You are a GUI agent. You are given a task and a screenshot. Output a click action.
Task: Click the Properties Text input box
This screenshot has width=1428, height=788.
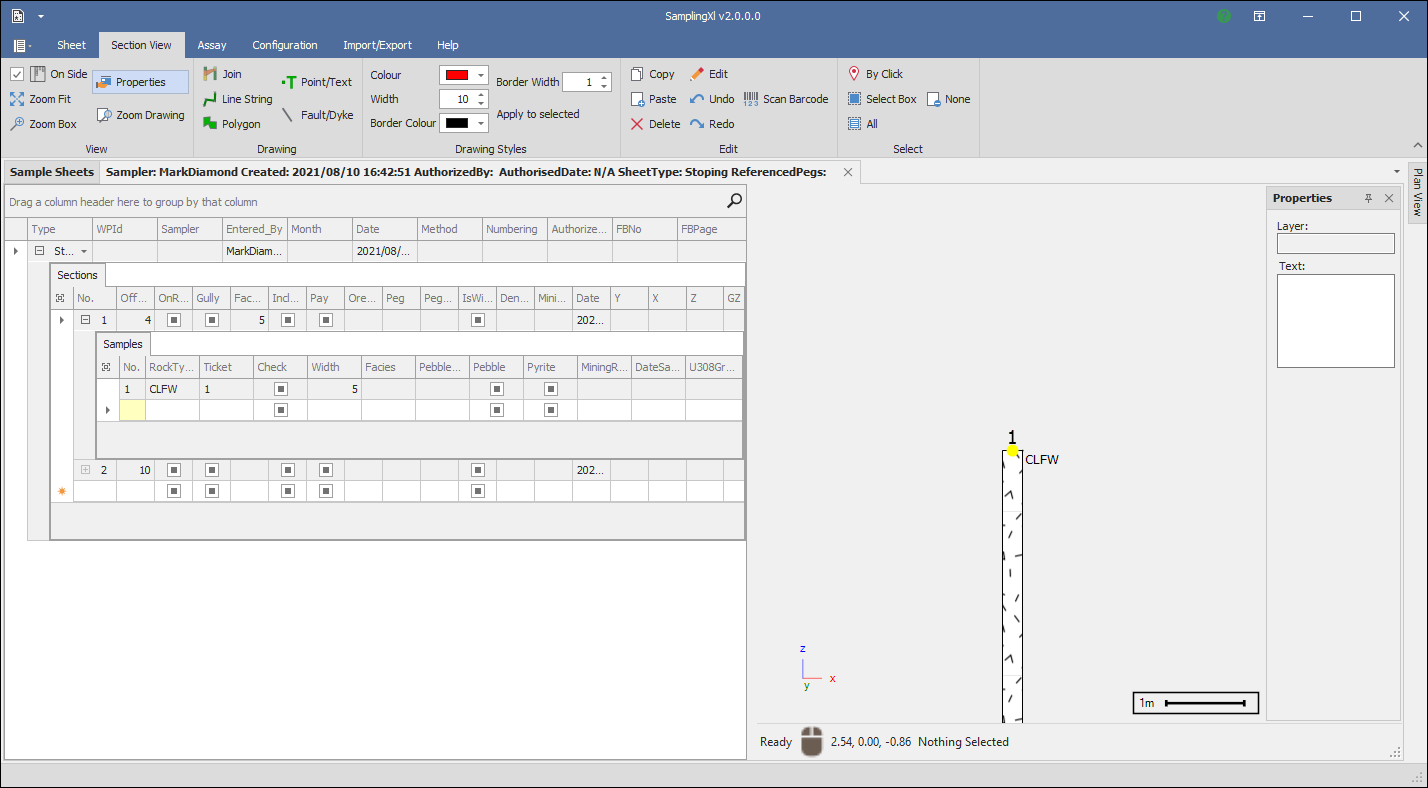tap(1335, 320)
